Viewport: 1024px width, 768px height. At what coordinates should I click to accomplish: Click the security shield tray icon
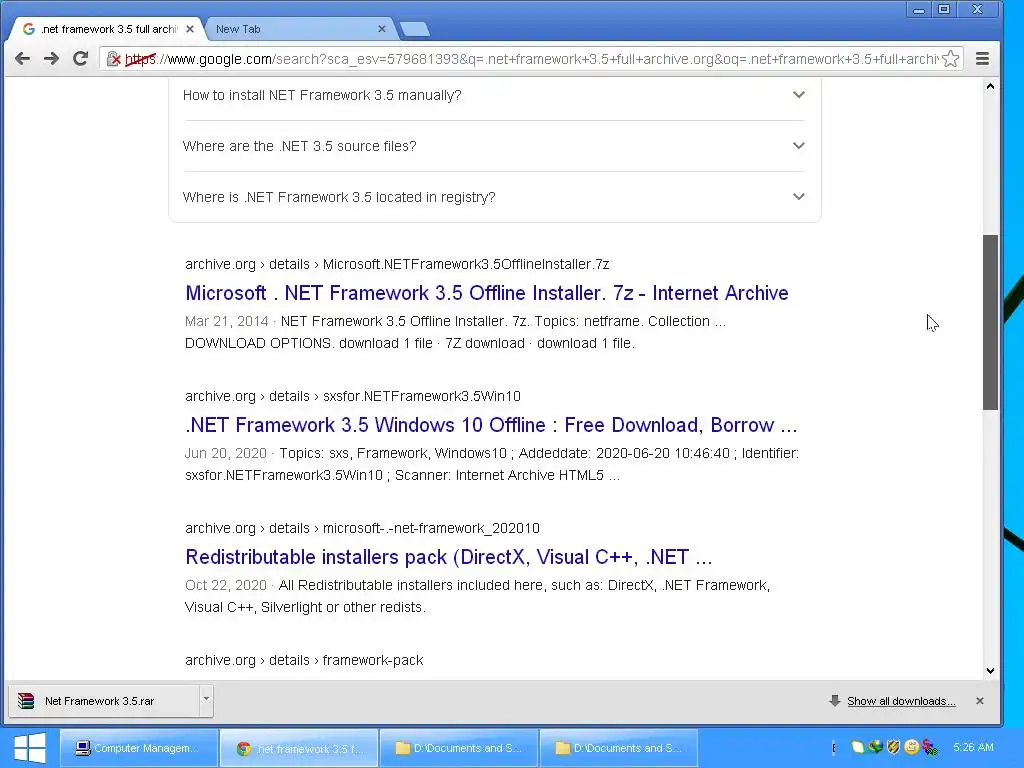tap(893, 746)
